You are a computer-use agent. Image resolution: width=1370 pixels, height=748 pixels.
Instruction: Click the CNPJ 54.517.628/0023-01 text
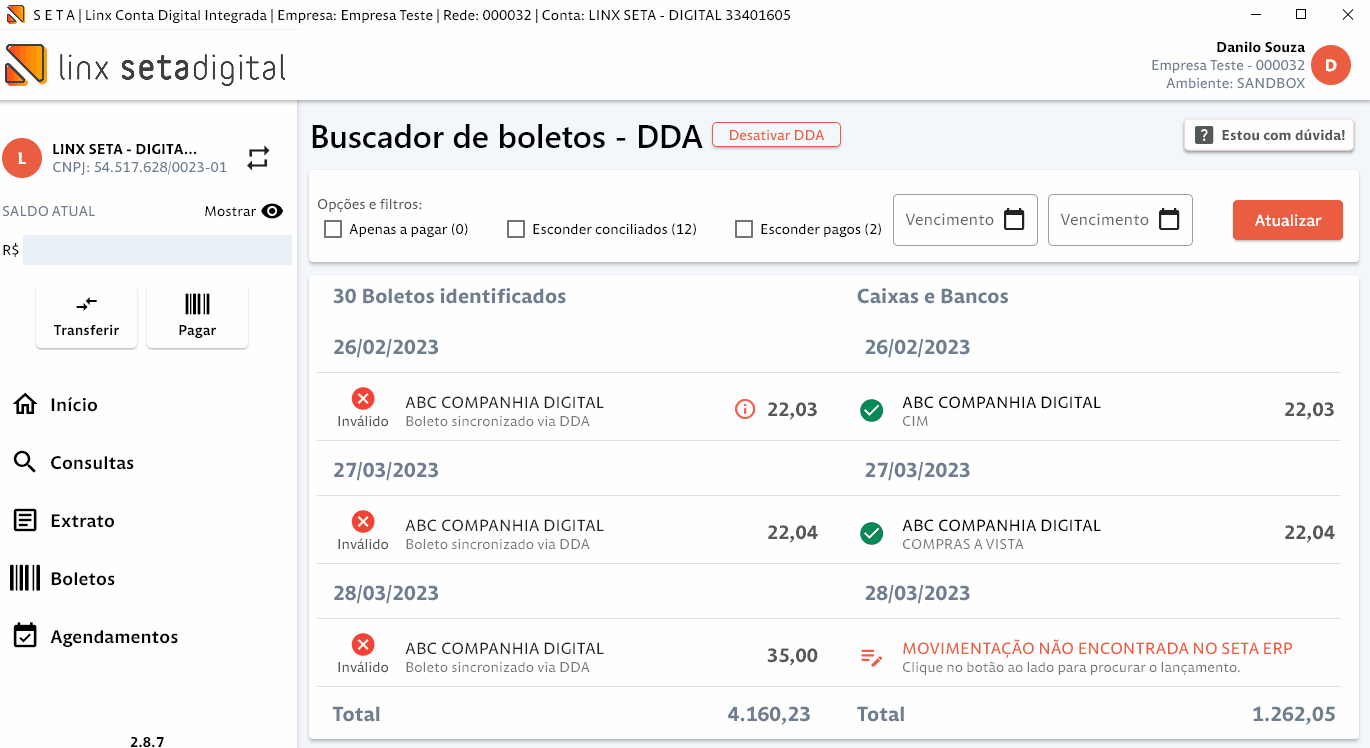[139, 167]
